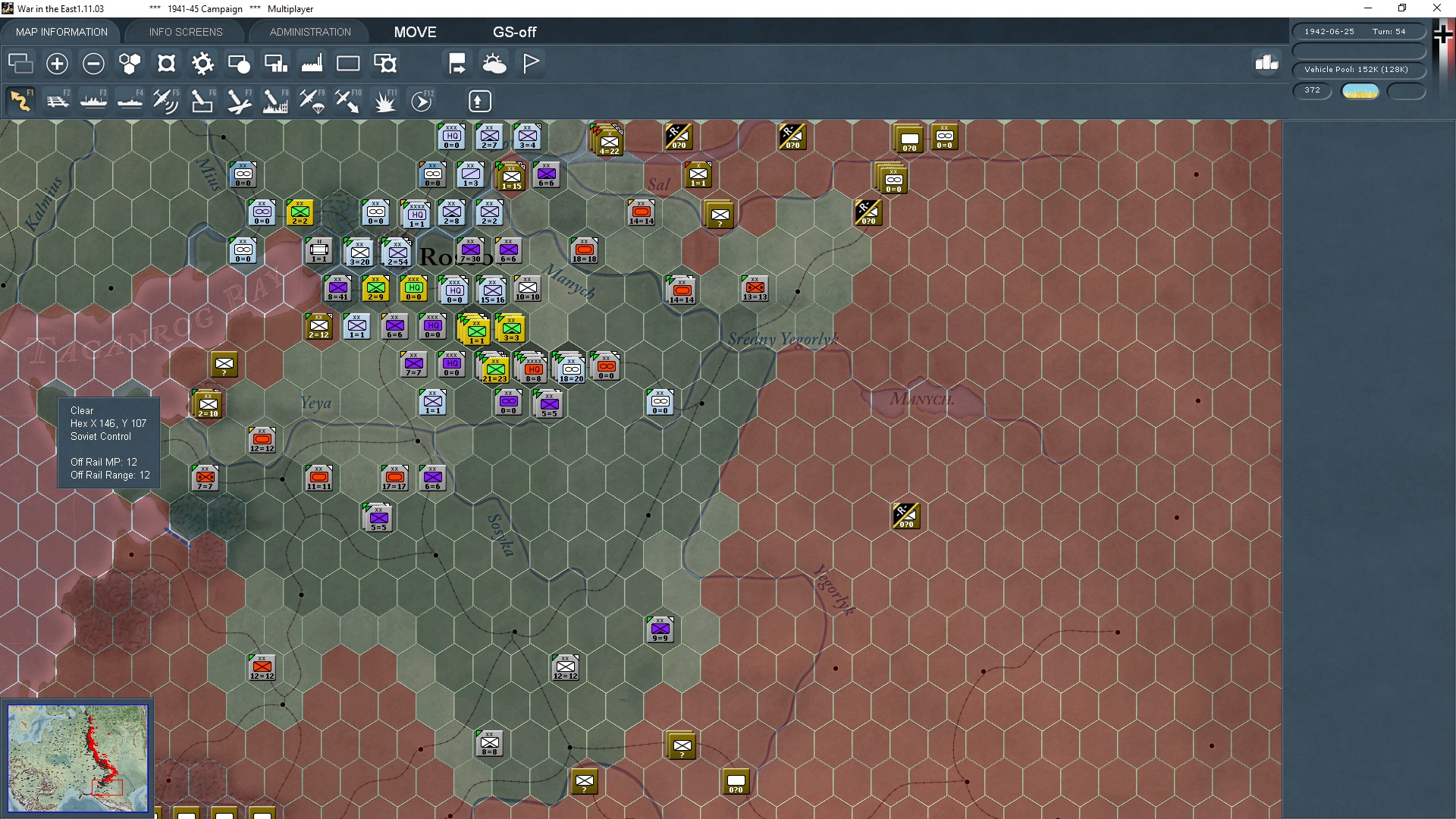The width and height of the screenshot is (1456, 819).
Task: Select the F9 air transport mode
Action: (312, 101)
